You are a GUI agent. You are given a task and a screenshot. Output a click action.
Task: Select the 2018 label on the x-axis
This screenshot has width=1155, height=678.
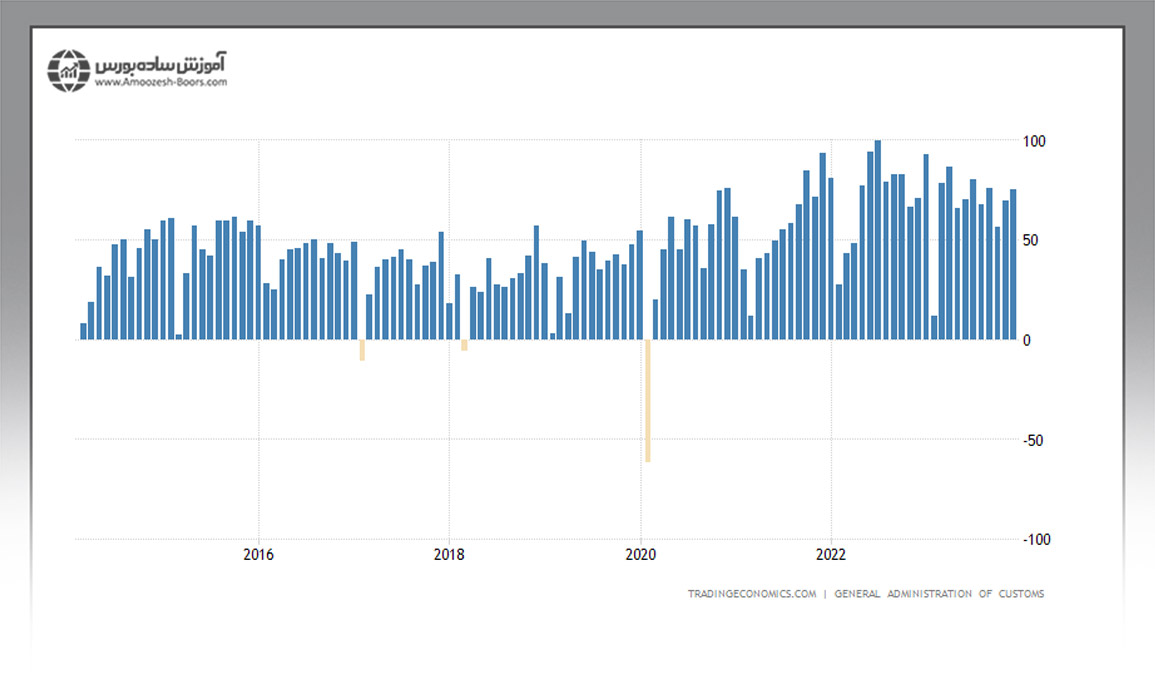(449, 555)
